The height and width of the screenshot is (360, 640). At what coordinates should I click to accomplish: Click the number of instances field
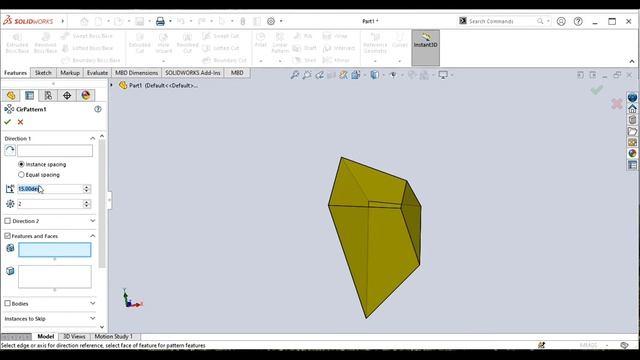[50, 204]
